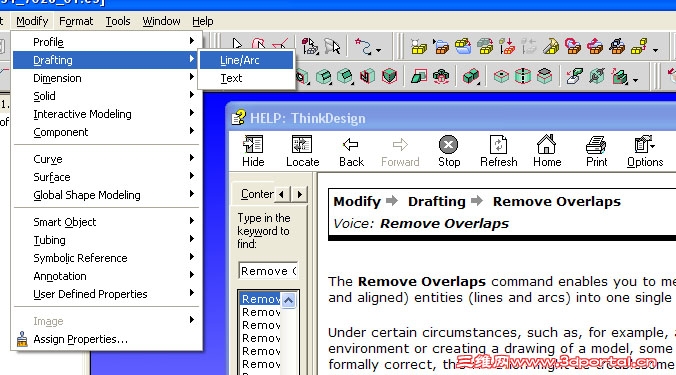
Task: Click the arrow pointer select tool icon
Action: click(x=237, y=44)
